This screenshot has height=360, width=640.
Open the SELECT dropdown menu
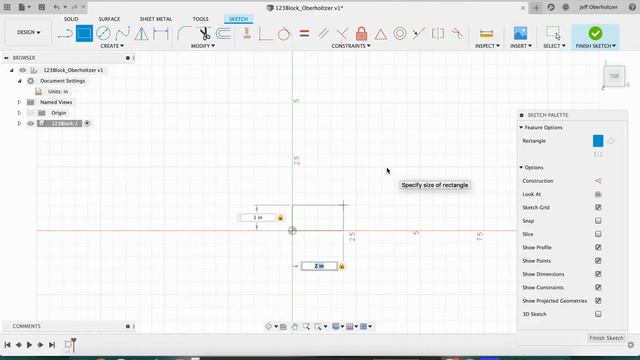coord(554,46)
